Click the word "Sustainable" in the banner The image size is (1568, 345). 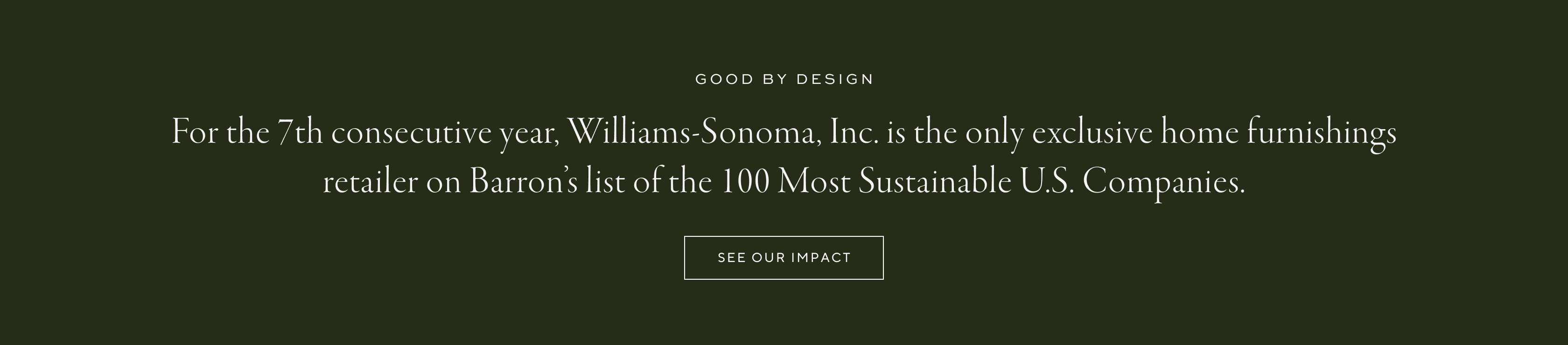click(x=934, y=182)
